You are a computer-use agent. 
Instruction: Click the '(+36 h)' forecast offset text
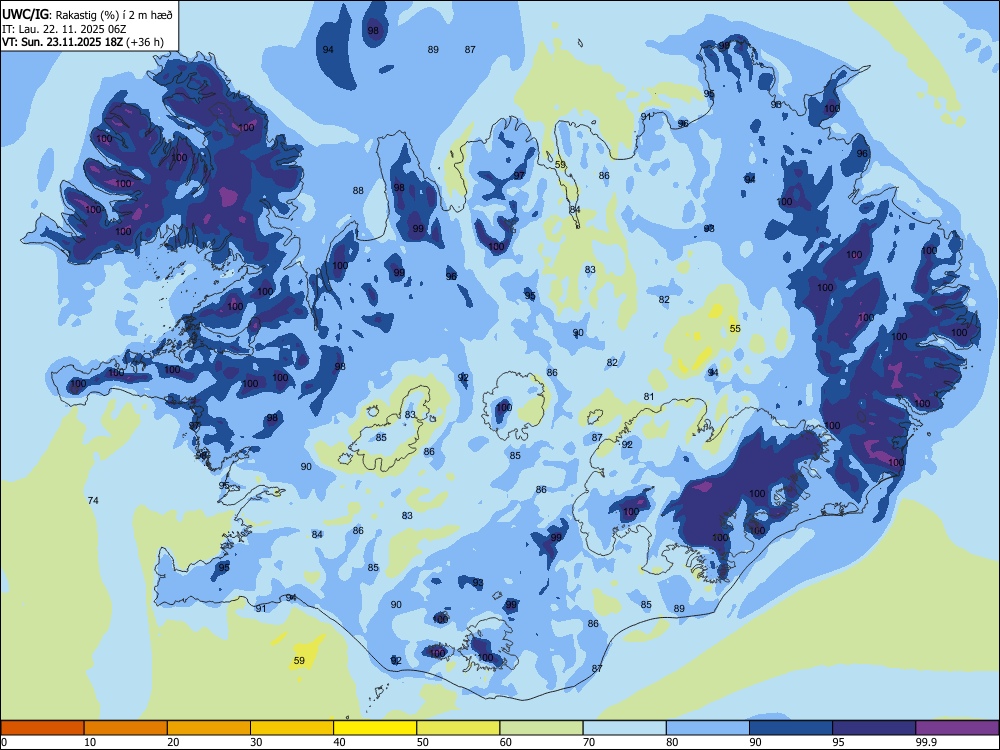coord(145,43)
